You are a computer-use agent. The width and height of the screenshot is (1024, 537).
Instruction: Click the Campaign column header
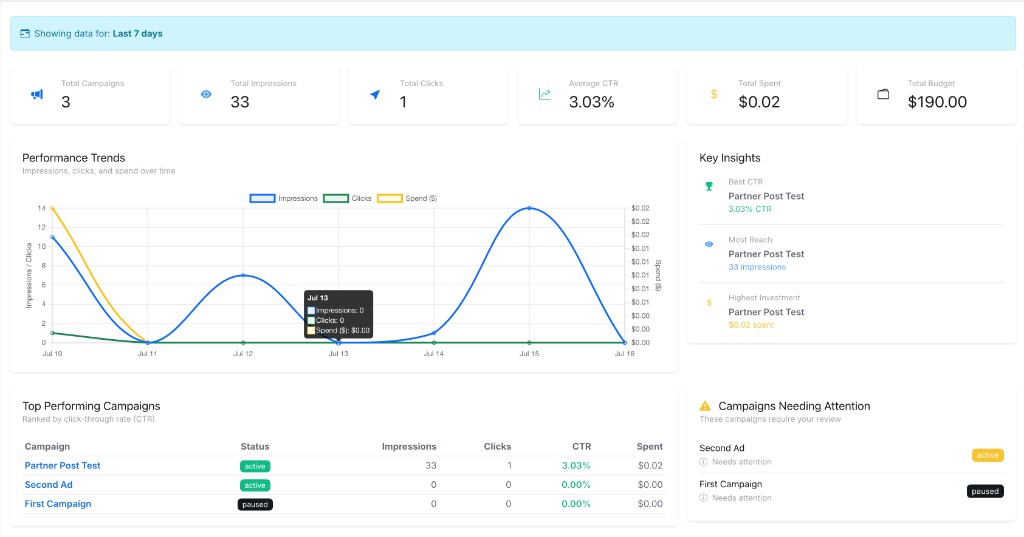[x=47, y=446]
